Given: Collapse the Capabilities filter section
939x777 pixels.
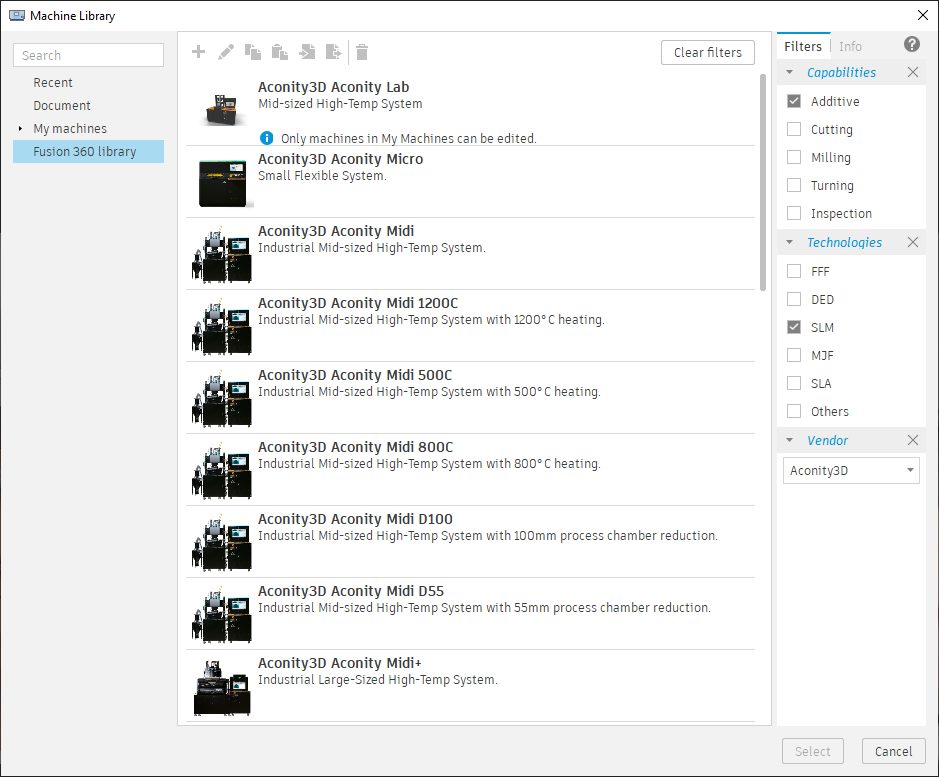Looking at the screenshot, I should click(x=789, y=72).
